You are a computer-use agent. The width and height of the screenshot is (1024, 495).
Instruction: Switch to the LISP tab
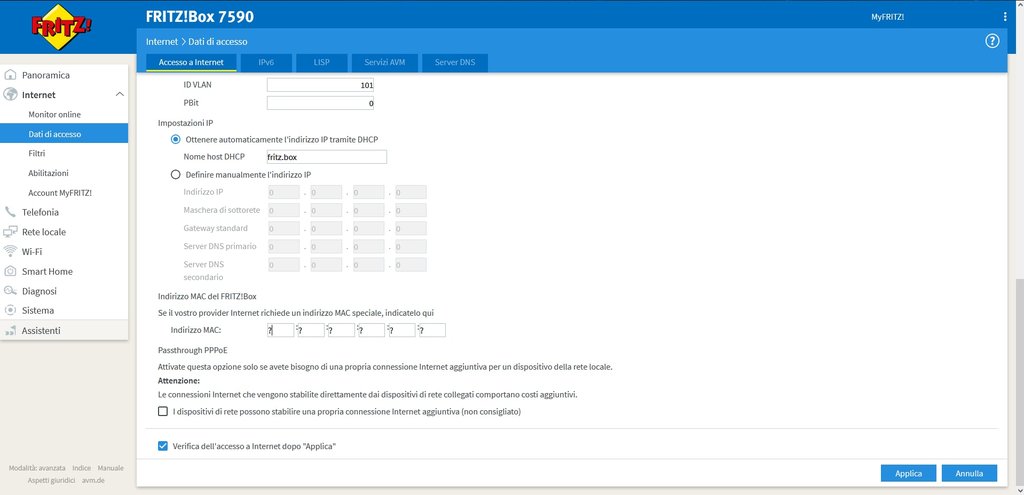(x=321, y=63)
